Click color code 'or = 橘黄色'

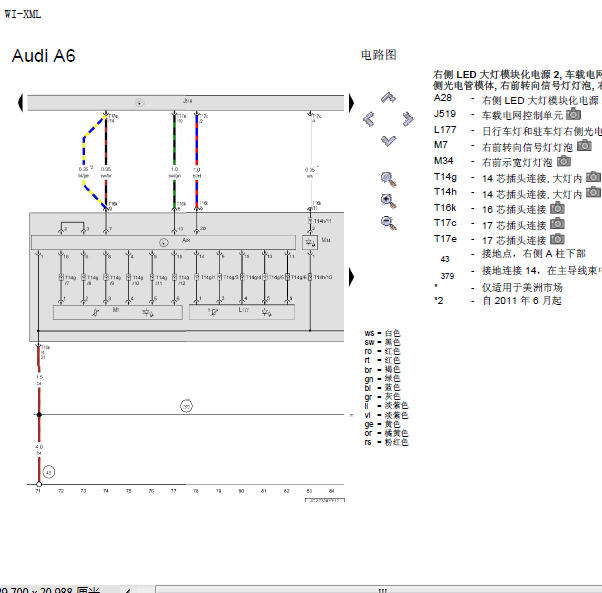pyautogui.click(x=386, y=433)
